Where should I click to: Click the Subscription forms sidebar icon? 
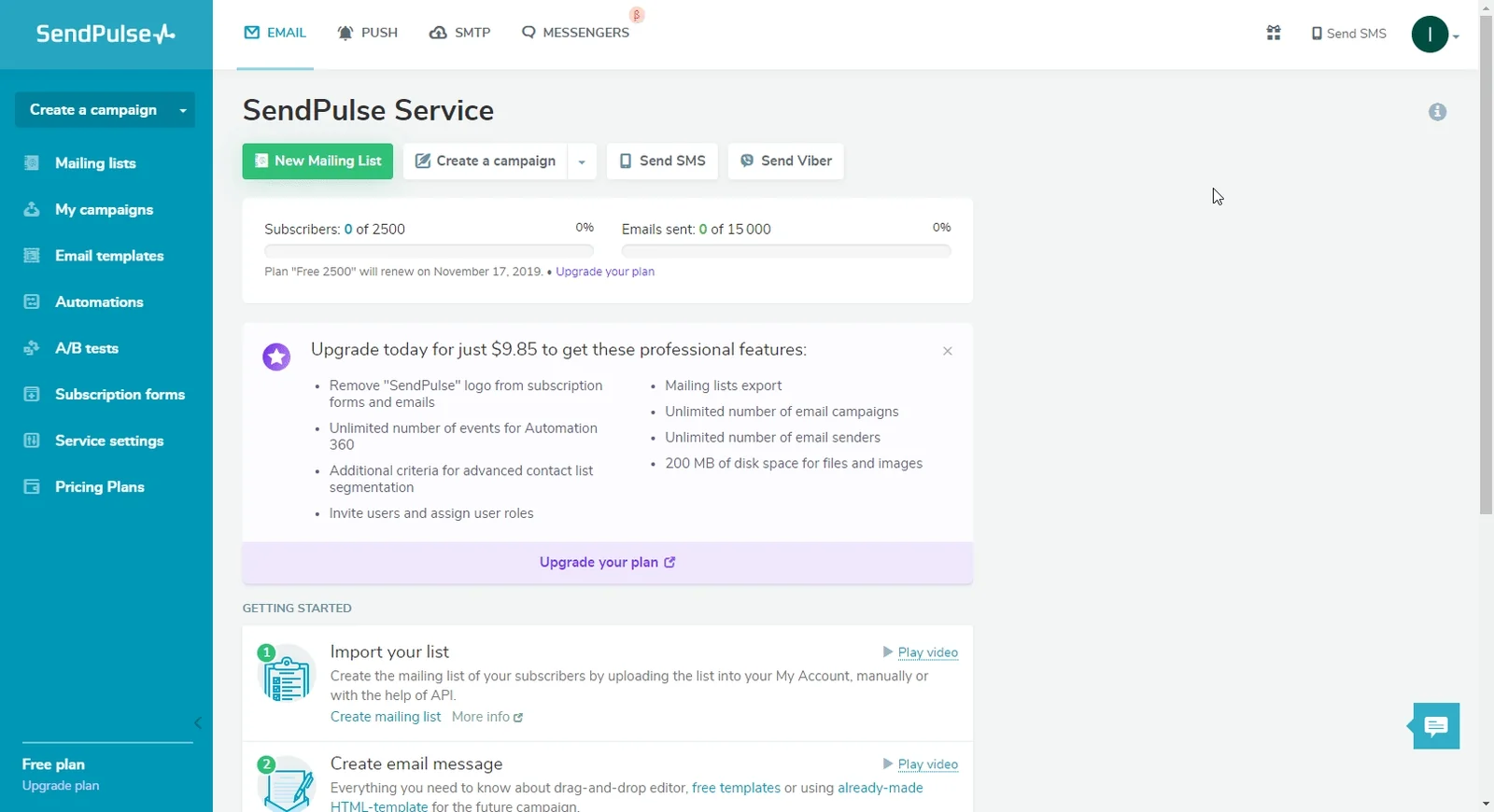32,395
